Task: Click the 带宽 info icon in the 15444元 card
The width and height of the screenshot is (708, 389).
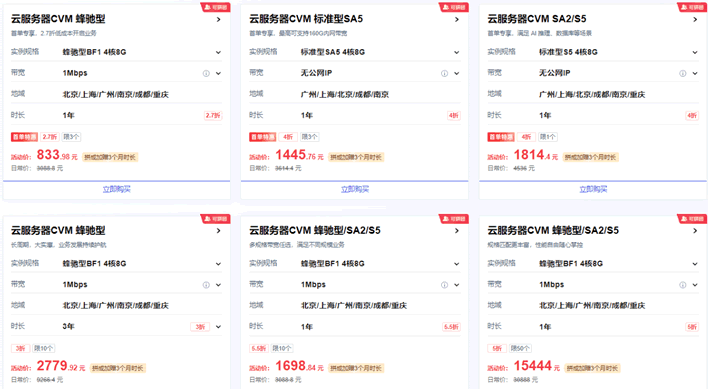Action: point(683,285)
